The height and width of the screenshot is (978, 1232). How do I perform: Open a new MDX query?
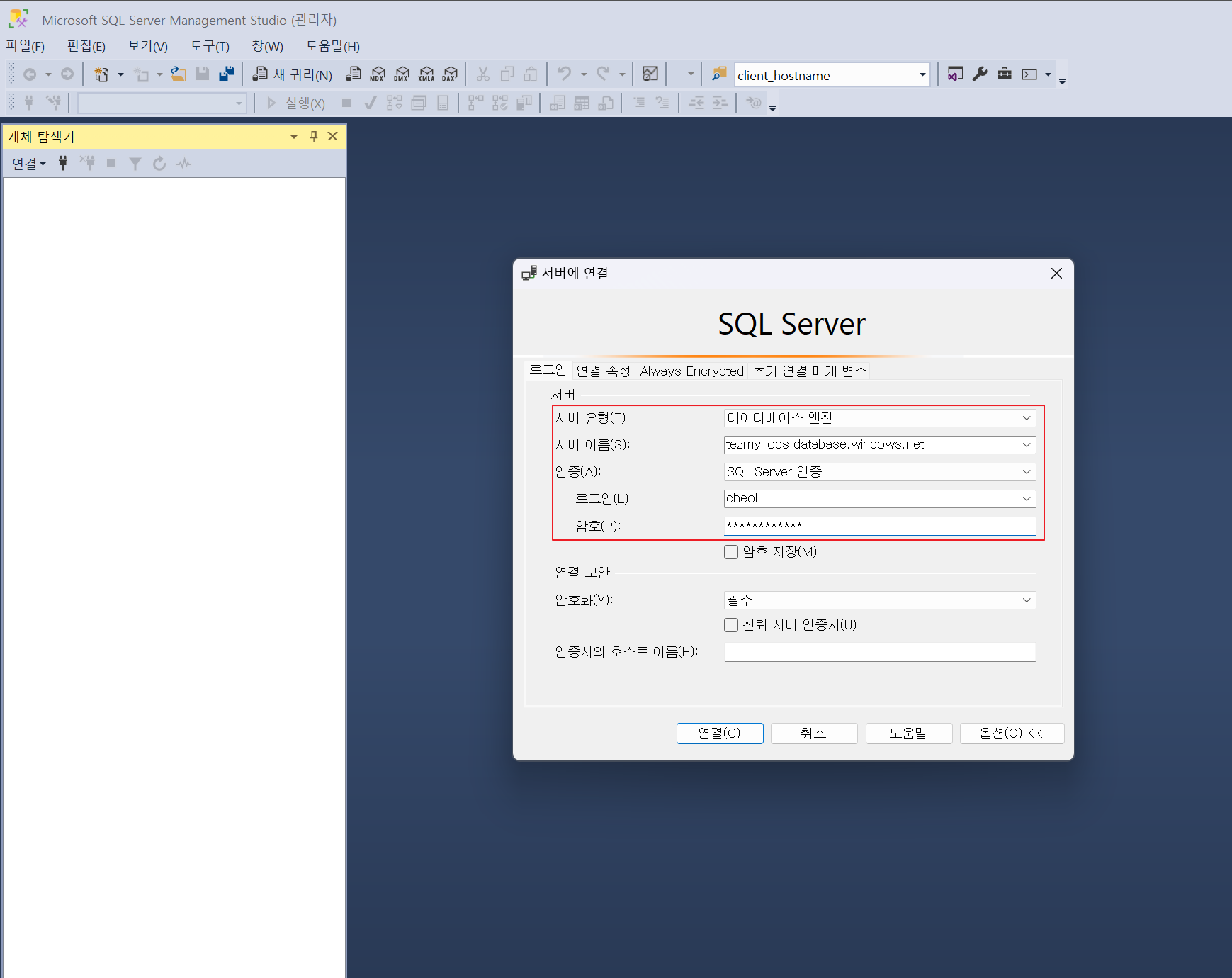(378, 74)
